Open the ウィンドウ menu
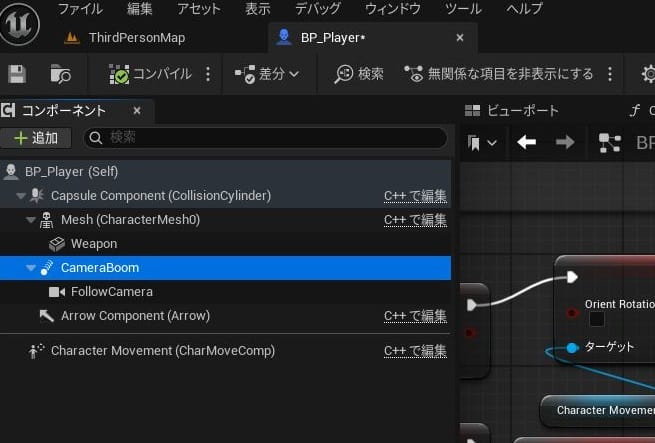The width and height of the screenshot is (655, 443). point(393,9)
